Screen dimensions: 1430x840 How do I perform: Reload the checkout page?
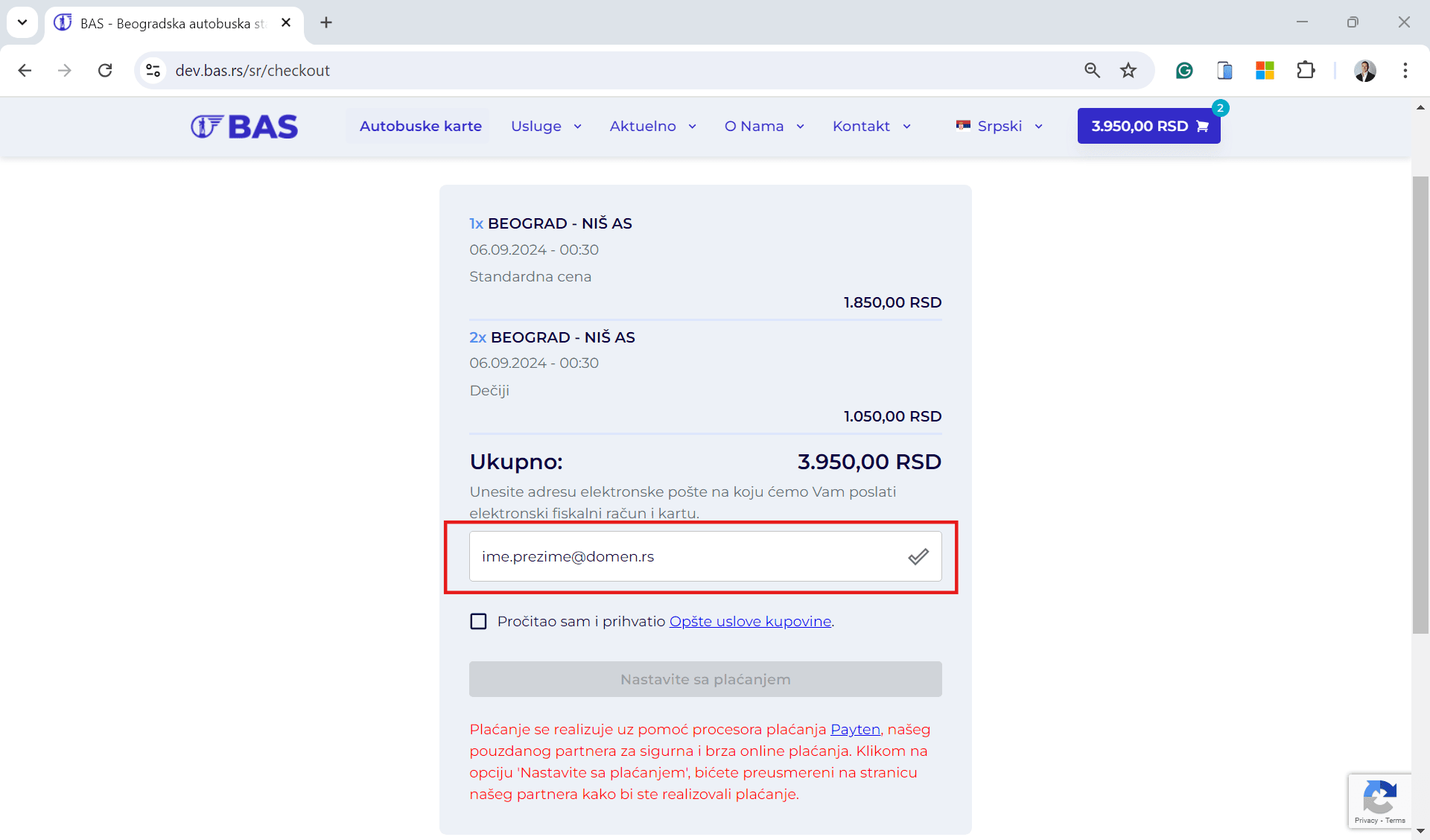[105, 70]
